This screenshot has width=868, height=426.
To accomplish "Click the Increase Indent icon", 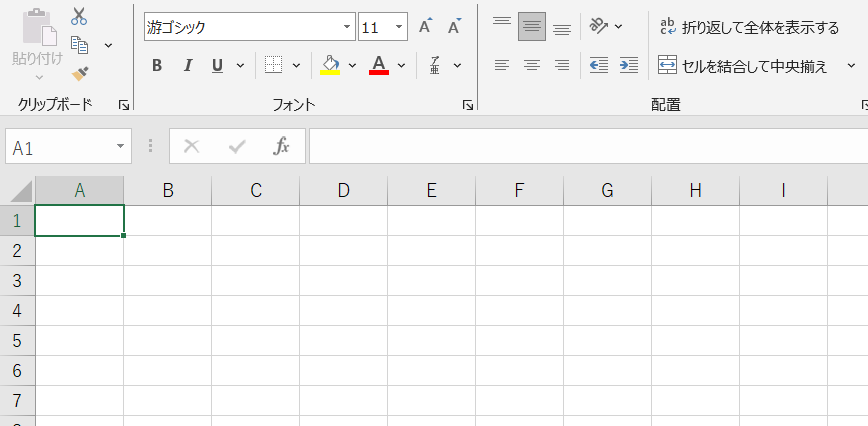I will (629, 66).
